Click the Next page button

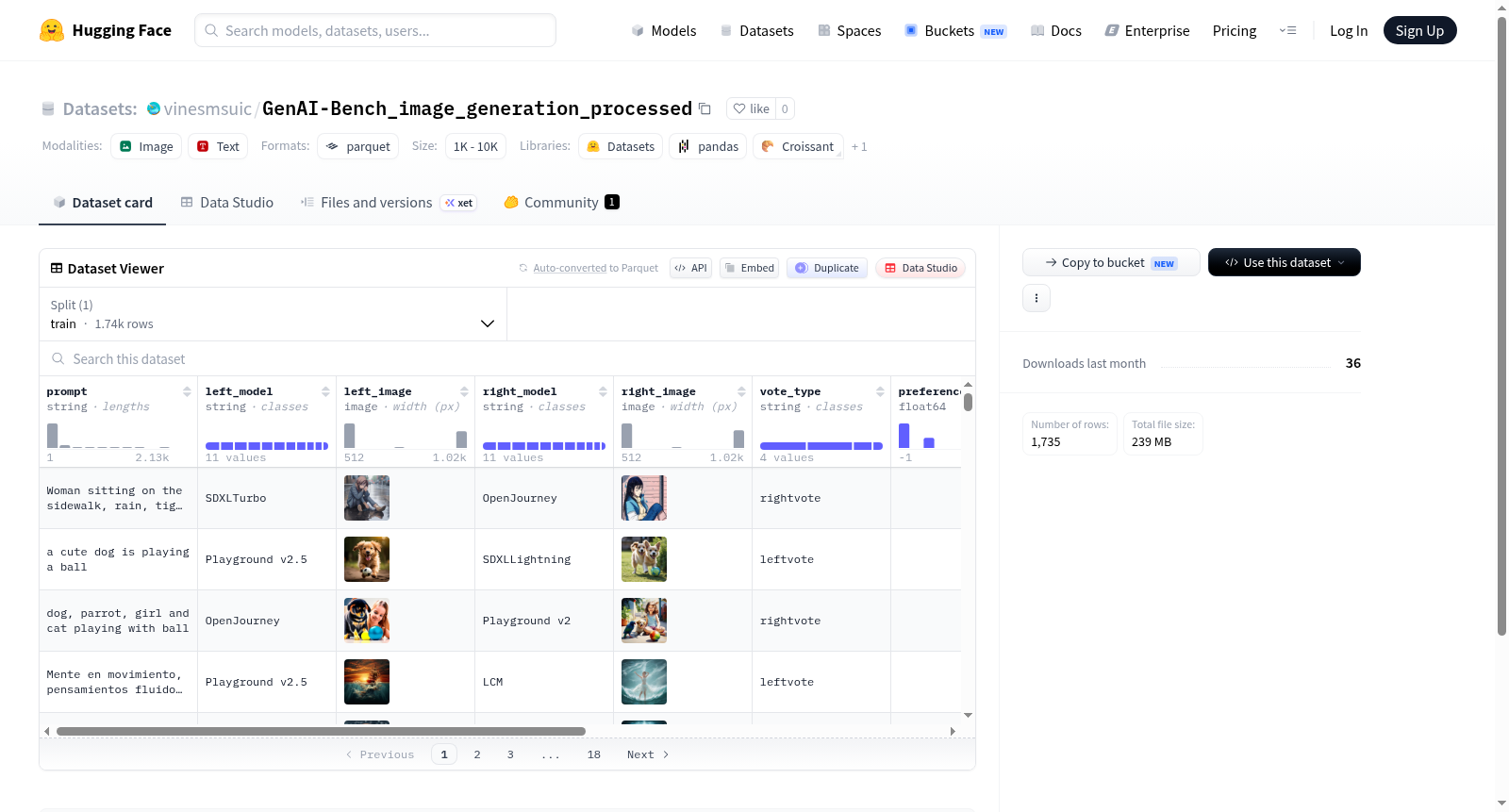[648, 754]
